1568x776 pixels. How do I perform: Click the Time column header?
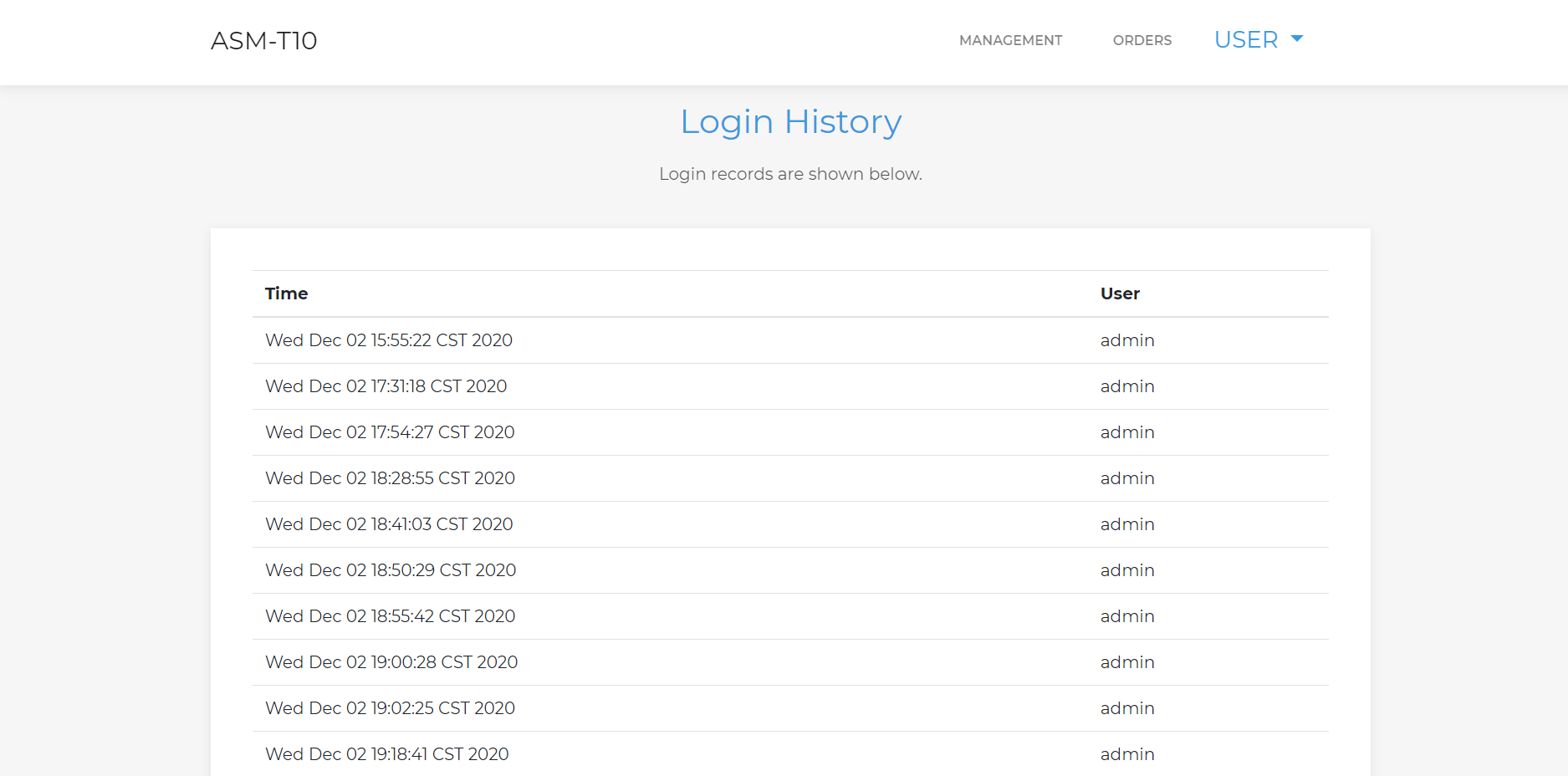coord(286,294)
